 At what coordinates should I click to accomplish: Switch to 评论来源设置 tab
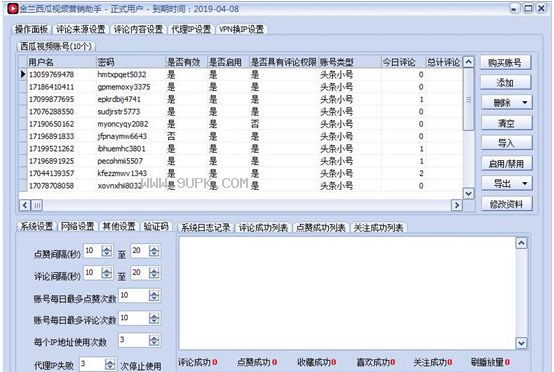point(81,29)
